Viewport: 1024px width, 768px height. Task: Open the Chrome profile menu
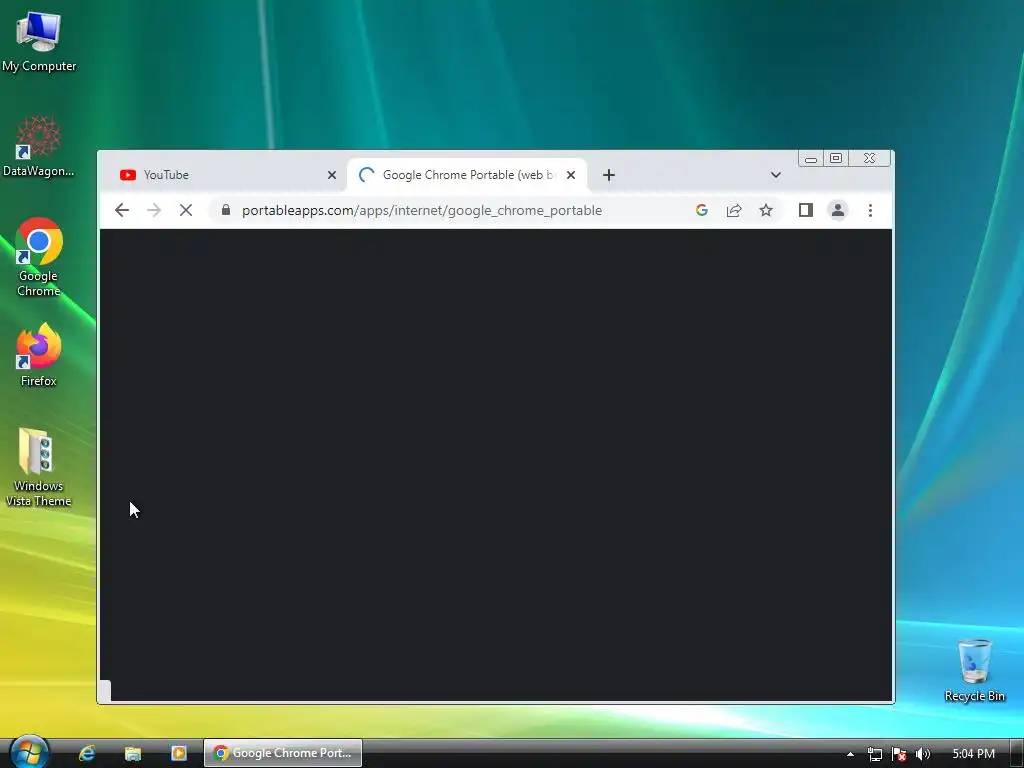coord(838,210)
